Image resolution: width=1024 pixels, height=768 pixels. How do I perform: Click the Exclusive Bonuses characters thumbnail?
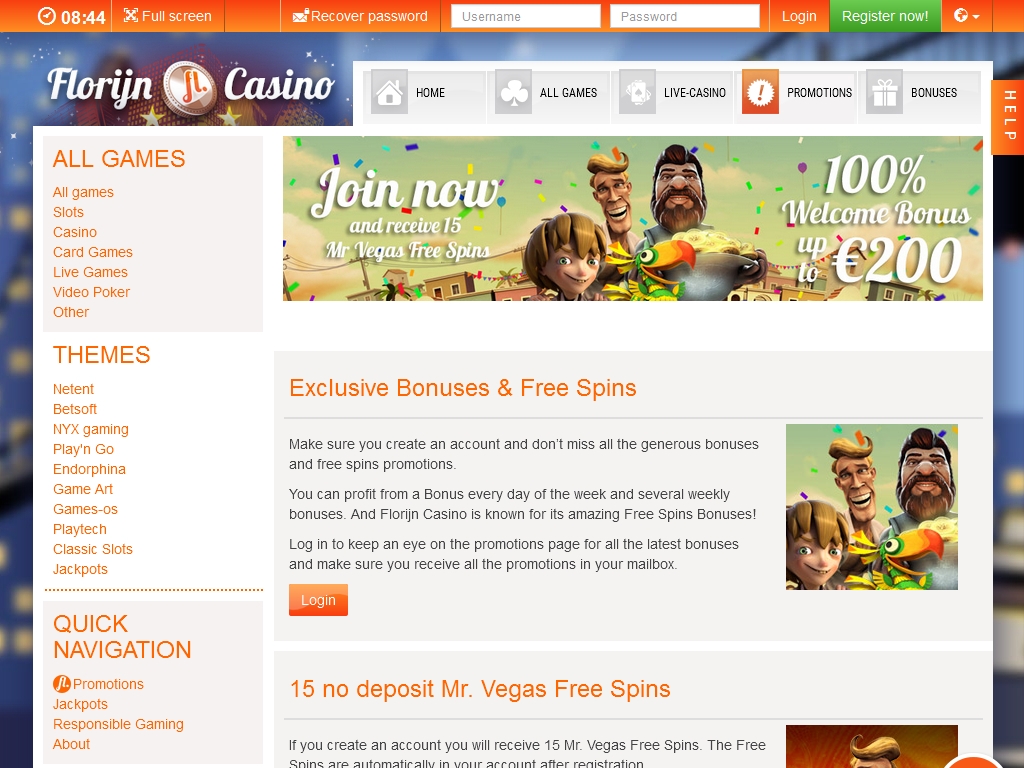click(872, 507)
